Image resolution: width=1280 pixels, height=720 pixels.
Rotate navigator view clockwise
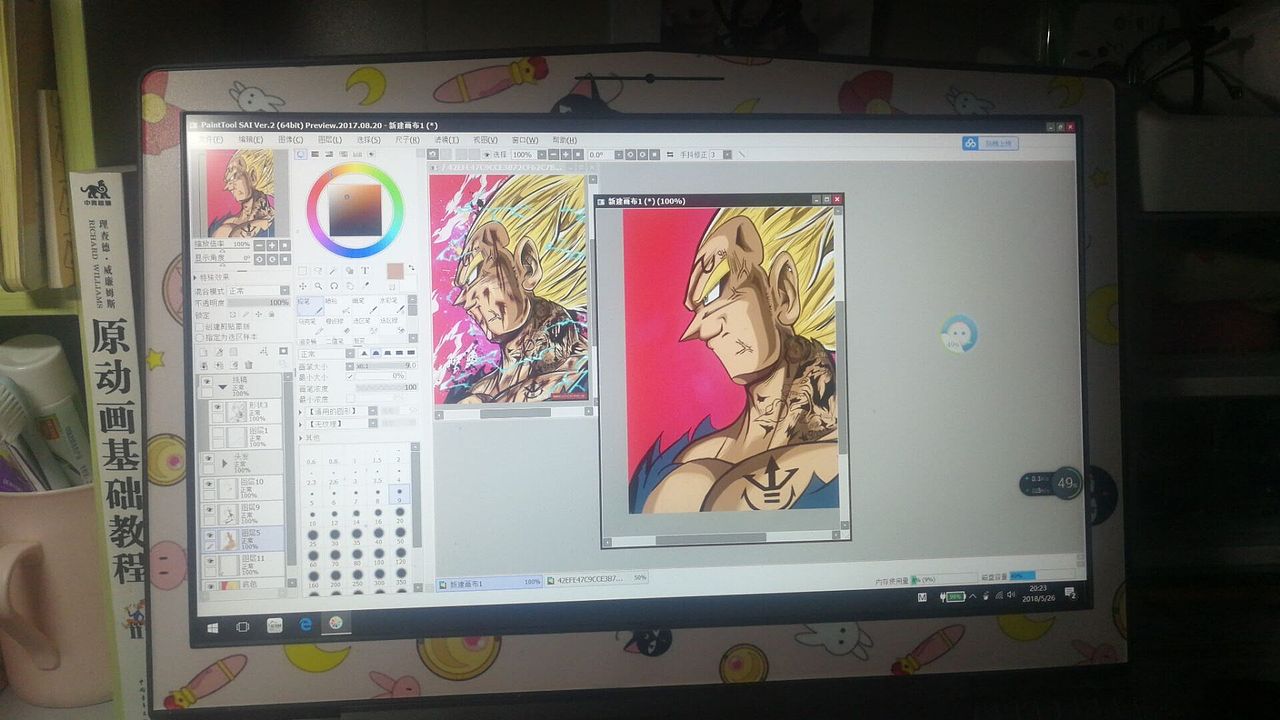[x=272, y=260]
